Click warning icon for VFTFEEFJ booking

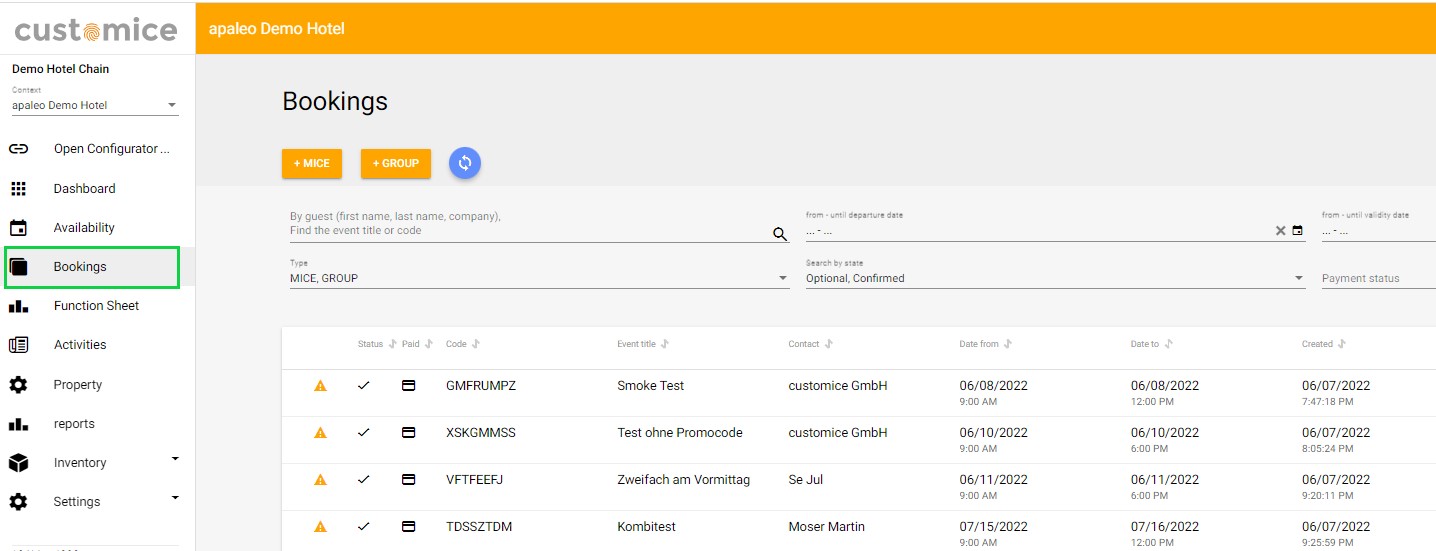[x=320, y=479]
